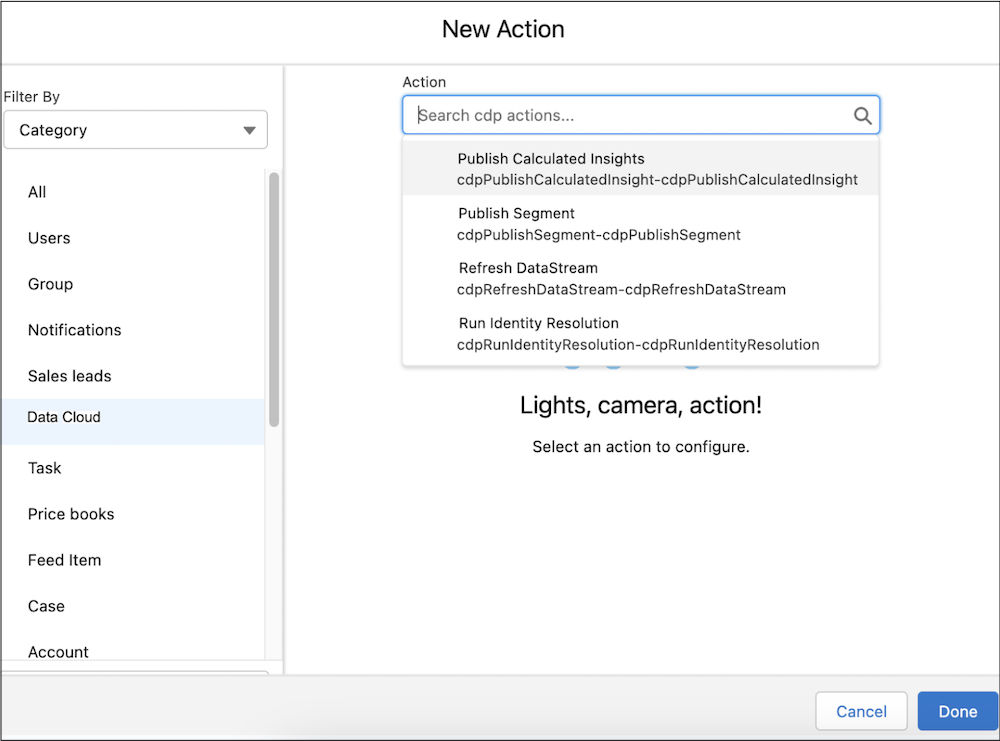The image size is (1000, 741).
Task: Filter actions by Users category
Action: click(133, 238)
